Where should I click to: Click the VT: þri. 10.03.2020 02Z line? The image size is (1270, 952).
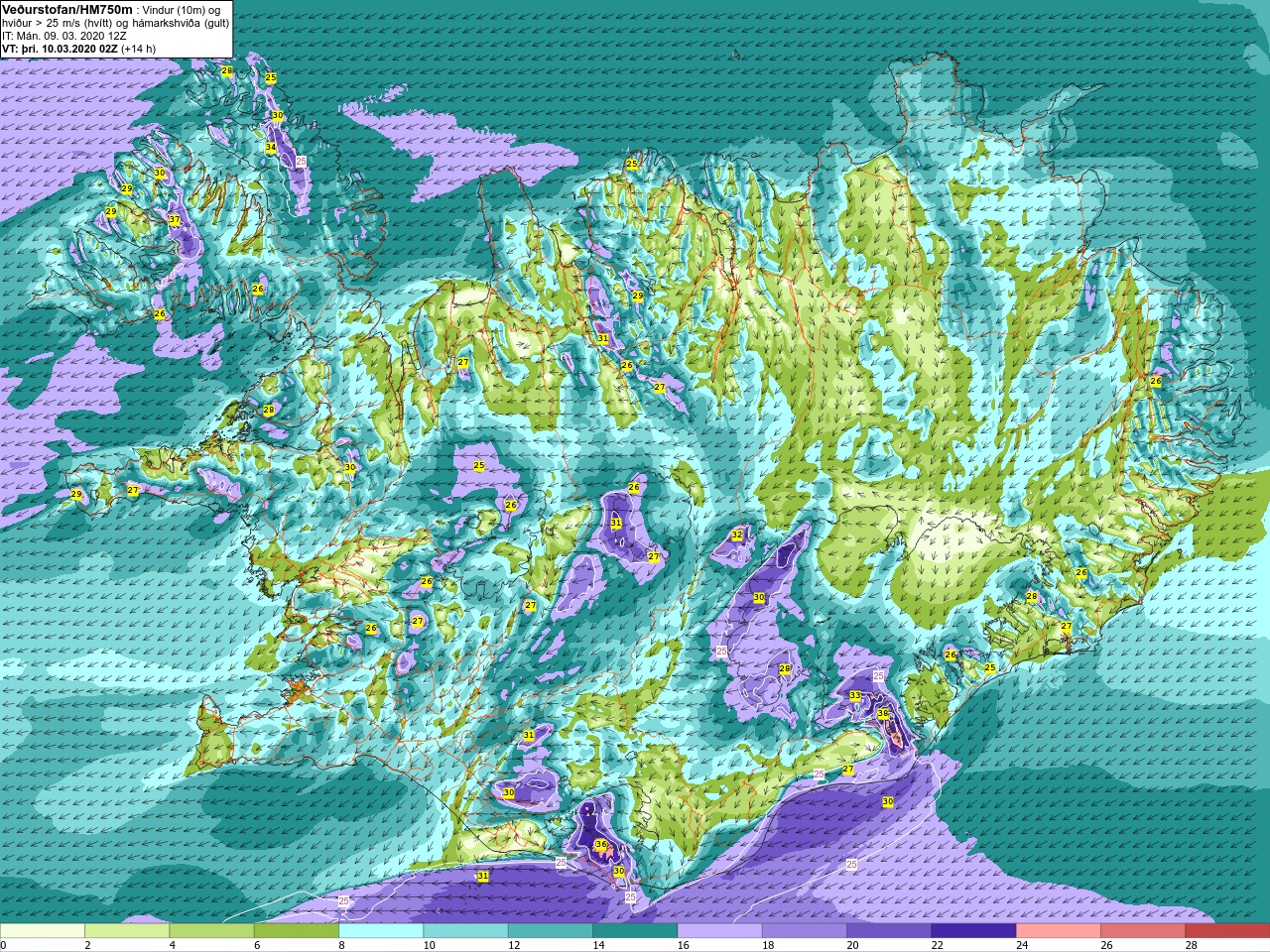point(78,48)
